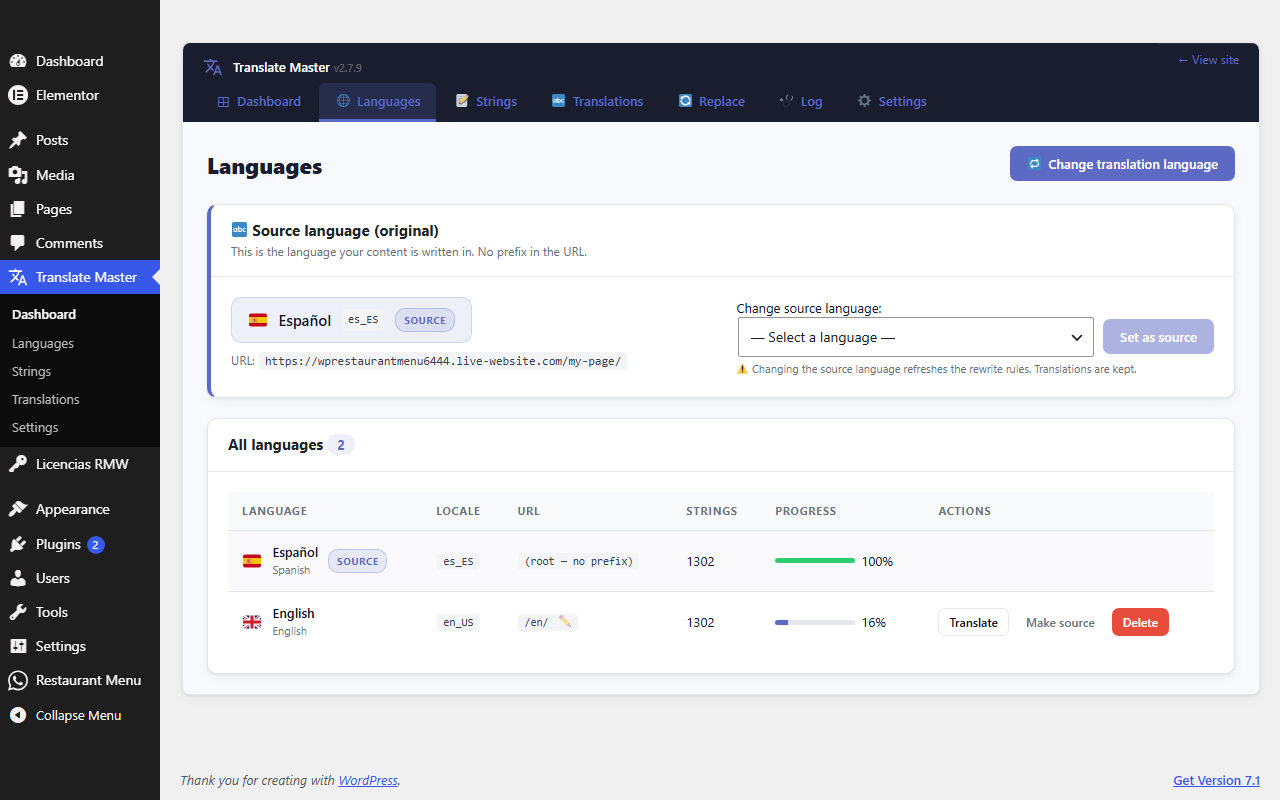Switch to the Strings tab

point(487,101)
